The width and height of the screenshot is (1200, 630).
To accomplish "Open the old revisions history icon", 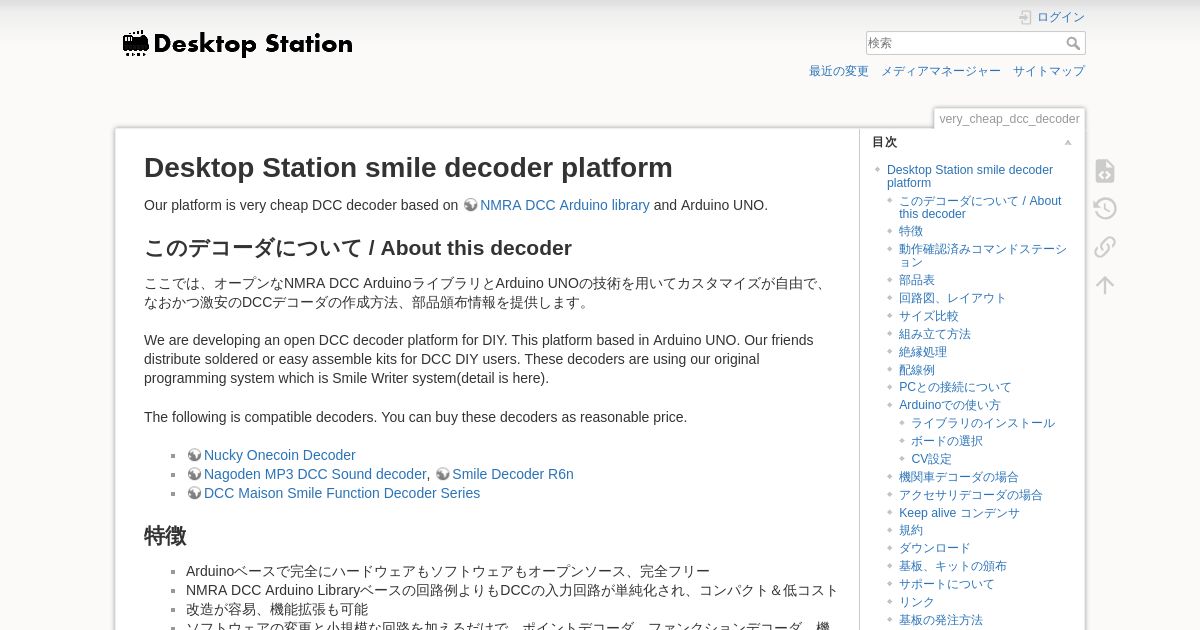I will [x=1104, y=209].
